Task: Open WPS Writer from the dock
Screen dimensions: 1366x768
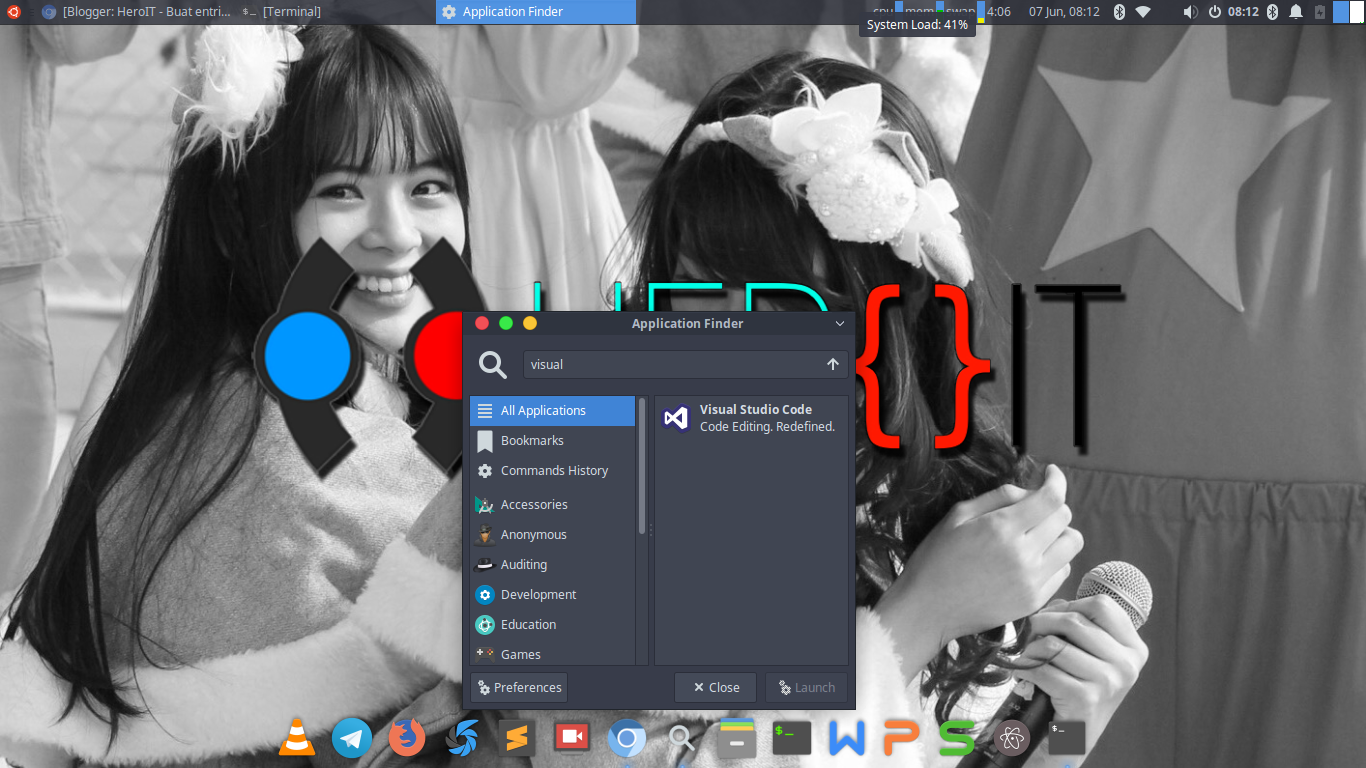Action: (x=846, y=738)
